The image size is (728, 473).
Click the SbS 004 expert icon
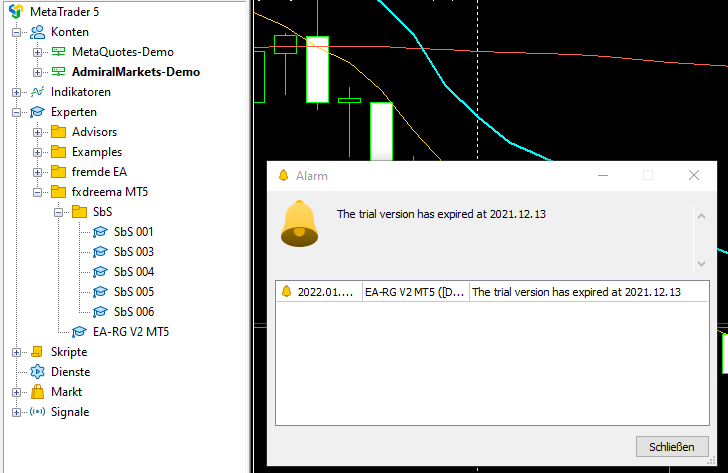pyautogui.click(x=100, y=272)
